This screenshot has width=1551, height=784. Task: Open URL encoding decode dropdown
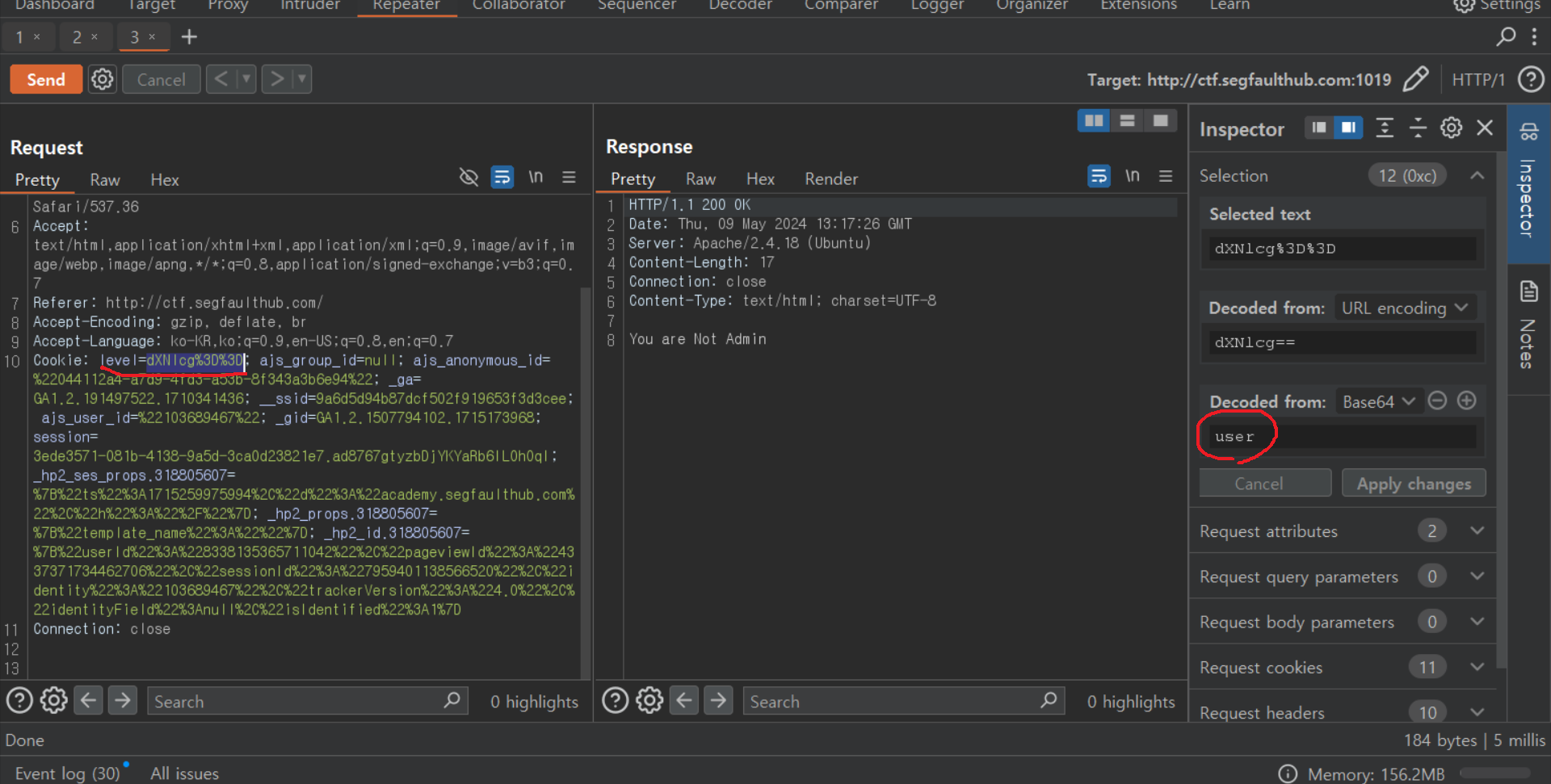point(1404,308)
